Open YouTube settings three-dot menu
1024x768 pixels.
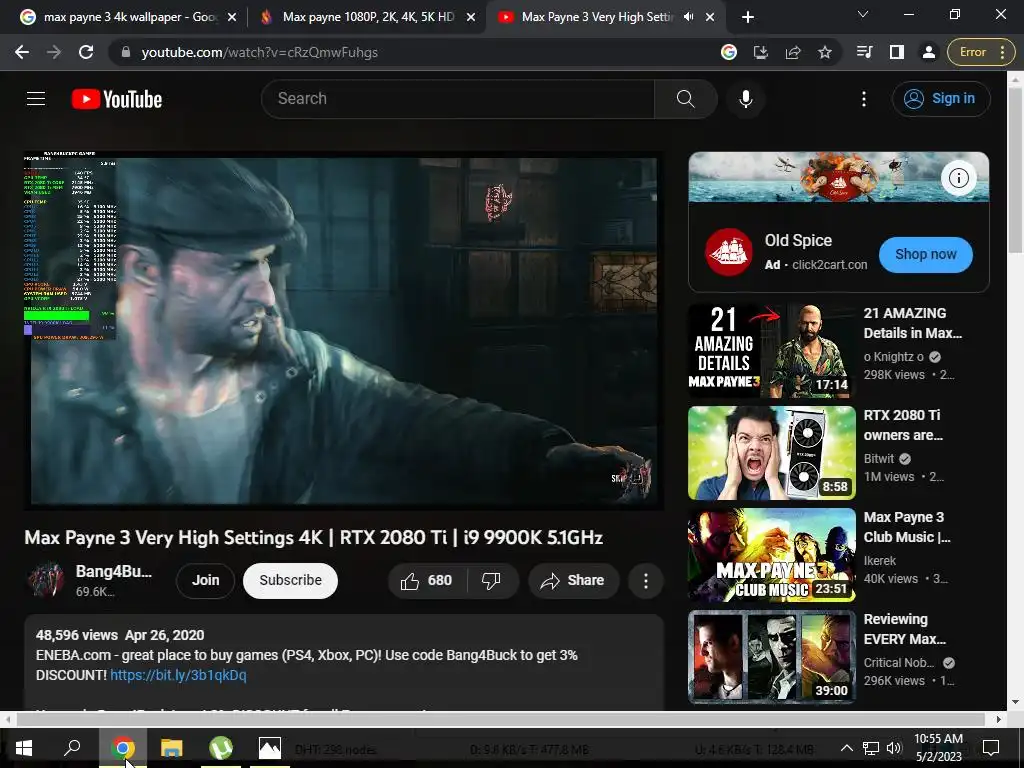coord(863,99)
